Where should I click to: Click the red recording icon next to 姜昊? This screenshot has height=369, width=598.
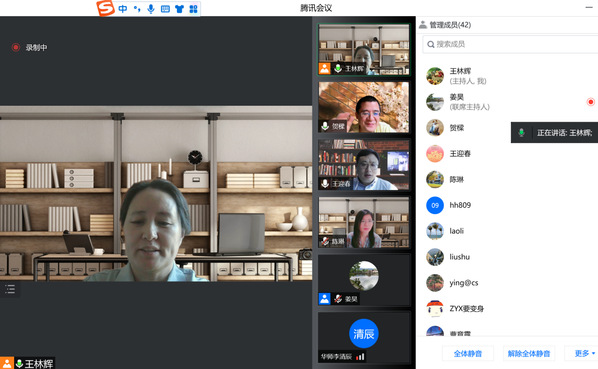click(590, 102)
